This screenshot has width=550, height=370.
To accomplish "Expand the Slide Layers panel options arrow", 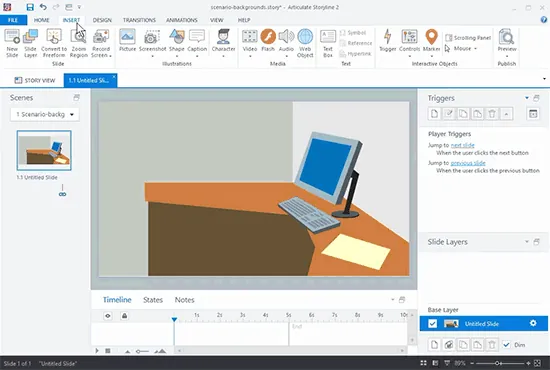I will click(526, 242).
